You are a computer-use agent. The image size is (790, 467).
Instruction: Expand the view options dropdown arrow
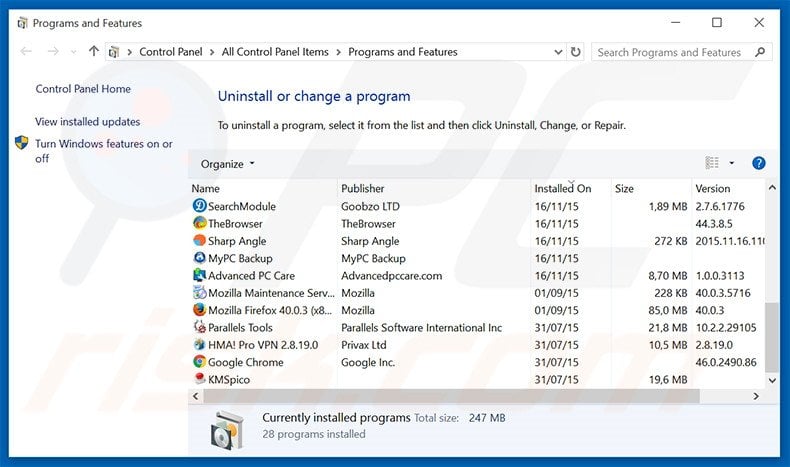click(732, 163)
